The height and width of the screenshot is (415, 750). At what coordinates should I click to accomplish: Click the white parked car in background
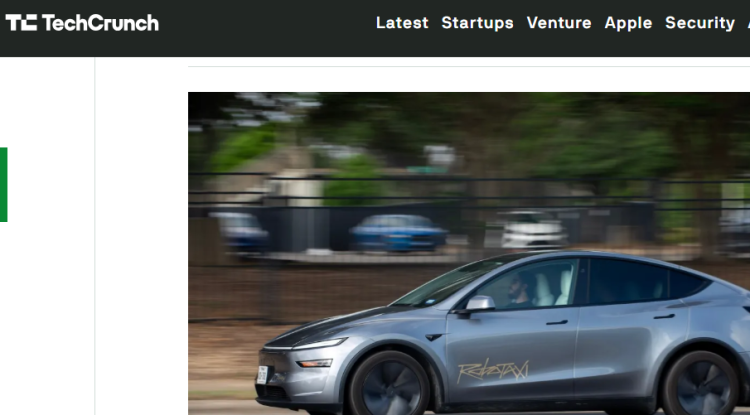(532, 230)
